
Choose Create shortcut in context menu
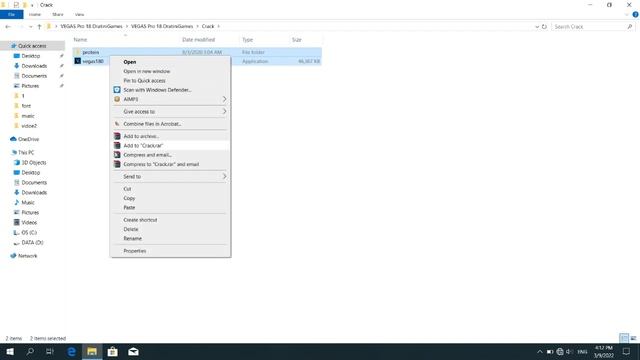[170, 220]
